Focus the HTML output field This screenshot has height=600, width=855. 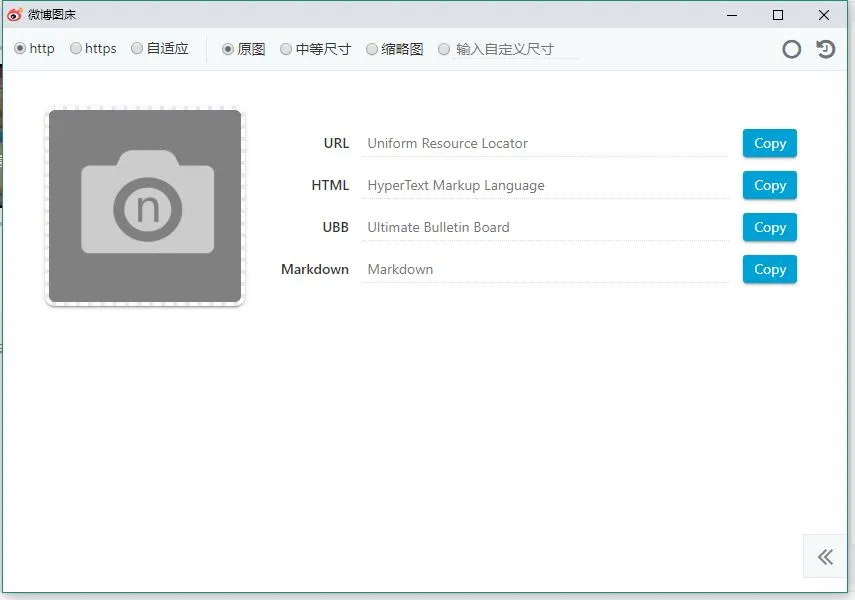click(x=545, y=185)
